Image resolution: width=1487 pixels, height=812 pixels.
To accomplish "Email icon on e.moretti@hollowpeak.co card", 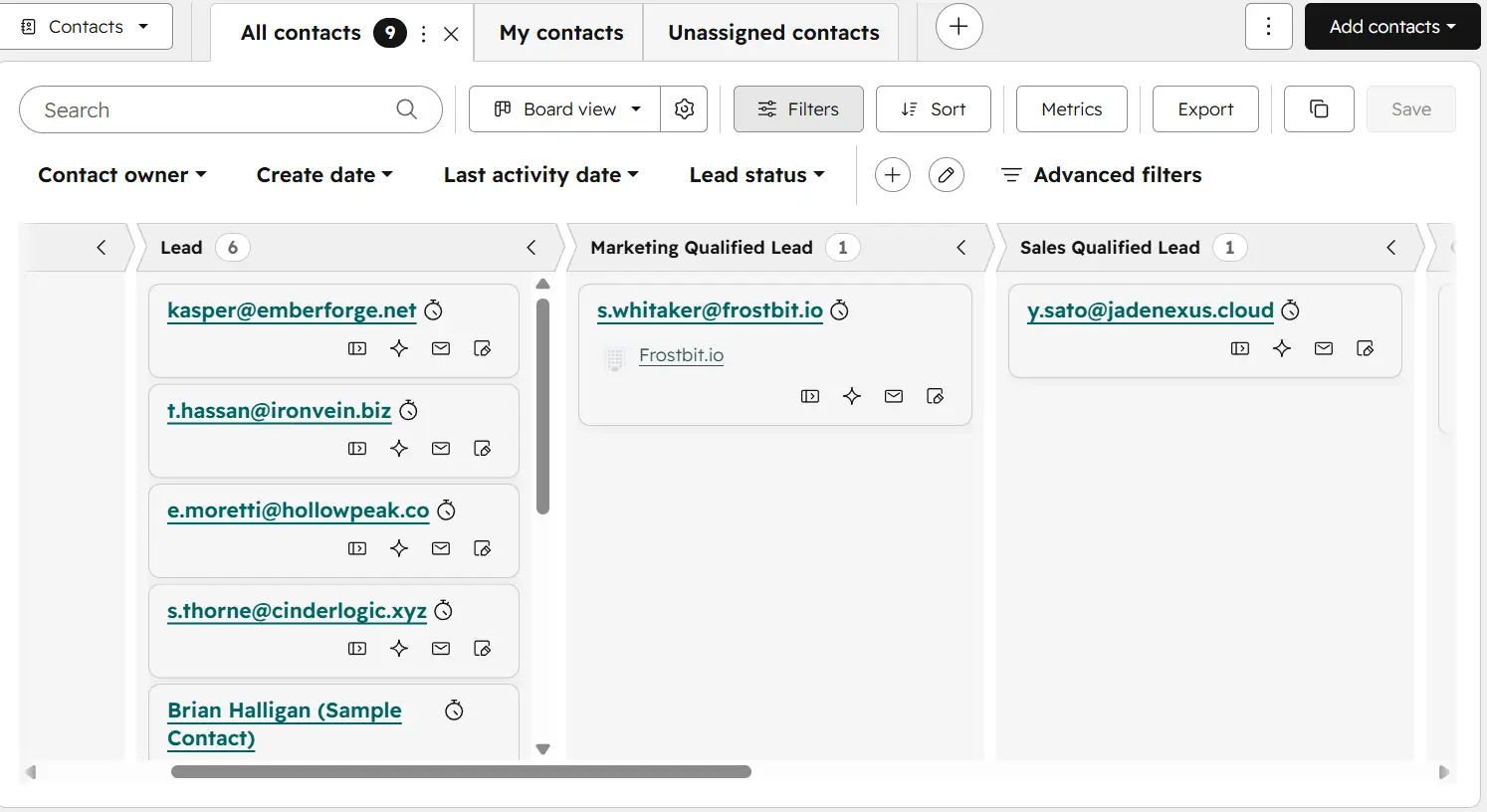I will click(x=441, y=548).
